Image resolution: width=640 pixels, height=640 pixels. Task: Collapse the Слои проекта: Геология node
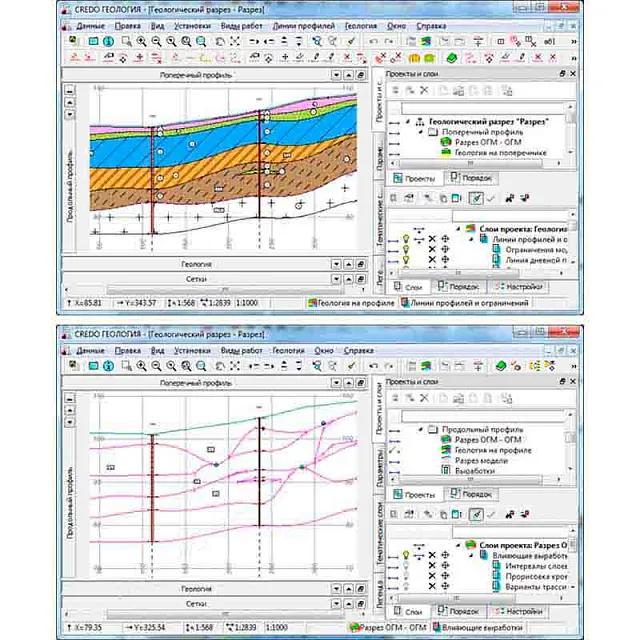[458, 228]
